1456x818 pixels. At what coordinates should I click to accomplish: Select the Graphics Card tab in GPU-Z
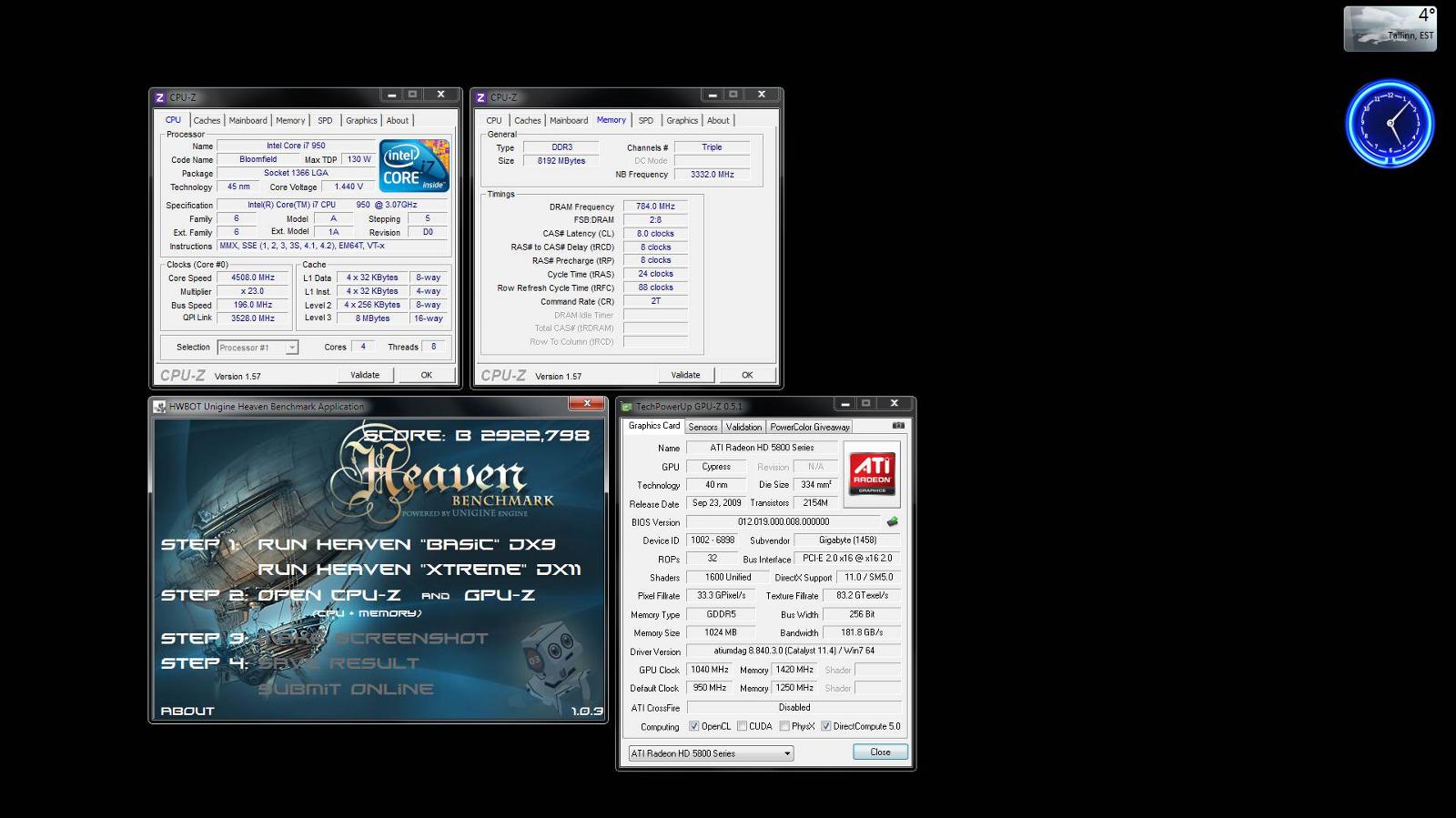click(x=654, y=426)
